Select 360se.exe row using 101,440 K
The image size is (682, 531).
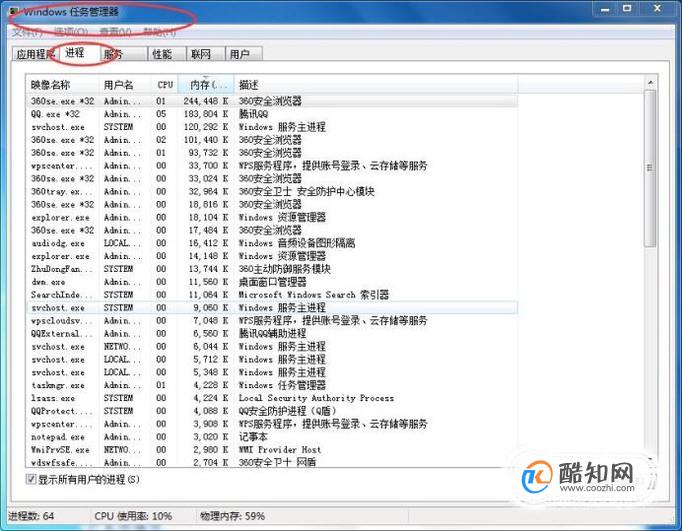[272, 140]
